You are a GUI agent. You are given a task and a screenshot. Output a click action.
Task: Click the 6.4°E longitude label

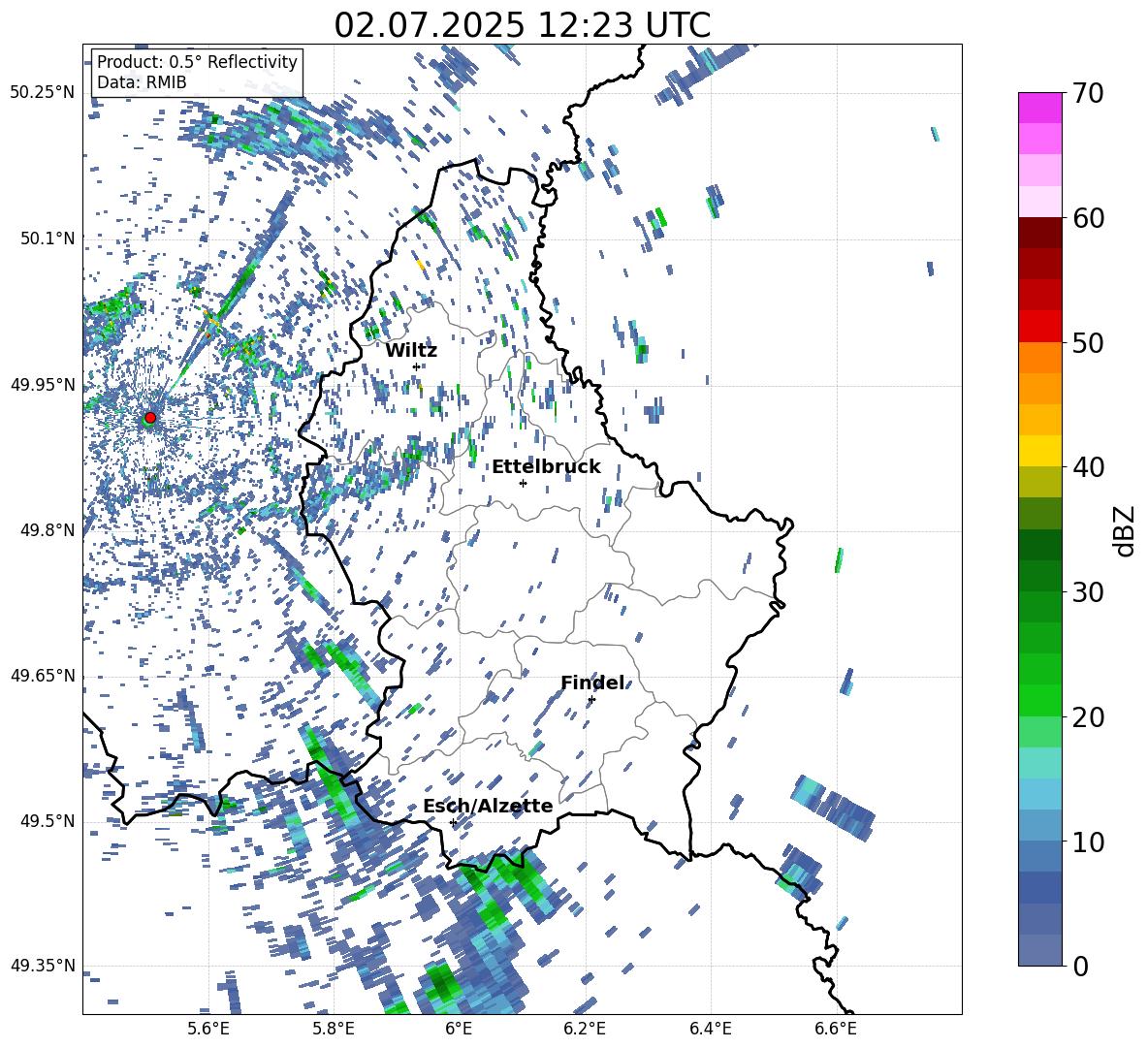(710, 1030)
